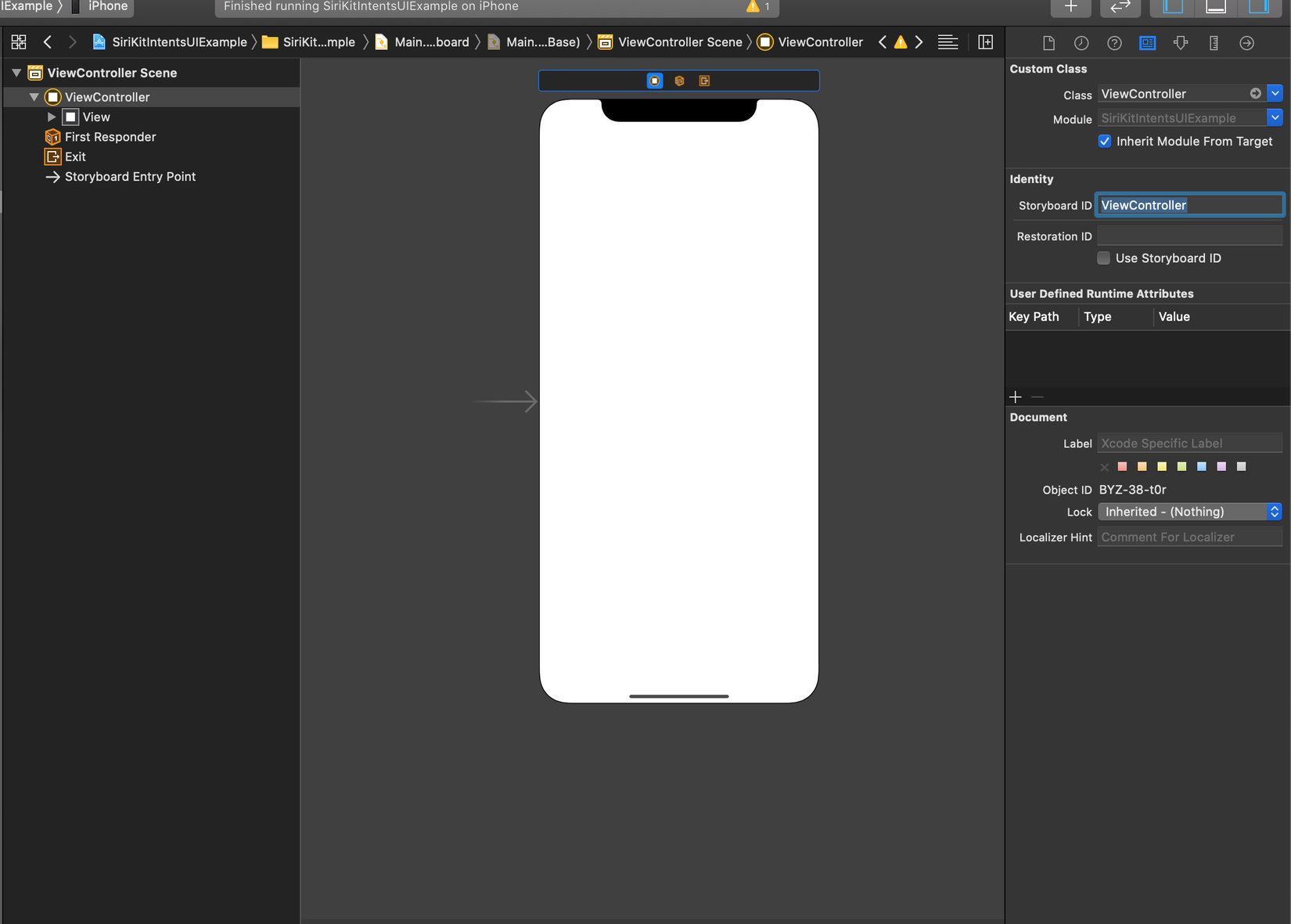Open the Size inspector ruler icon
The width and height of the screenshot is (1291, 924).
1214,43
